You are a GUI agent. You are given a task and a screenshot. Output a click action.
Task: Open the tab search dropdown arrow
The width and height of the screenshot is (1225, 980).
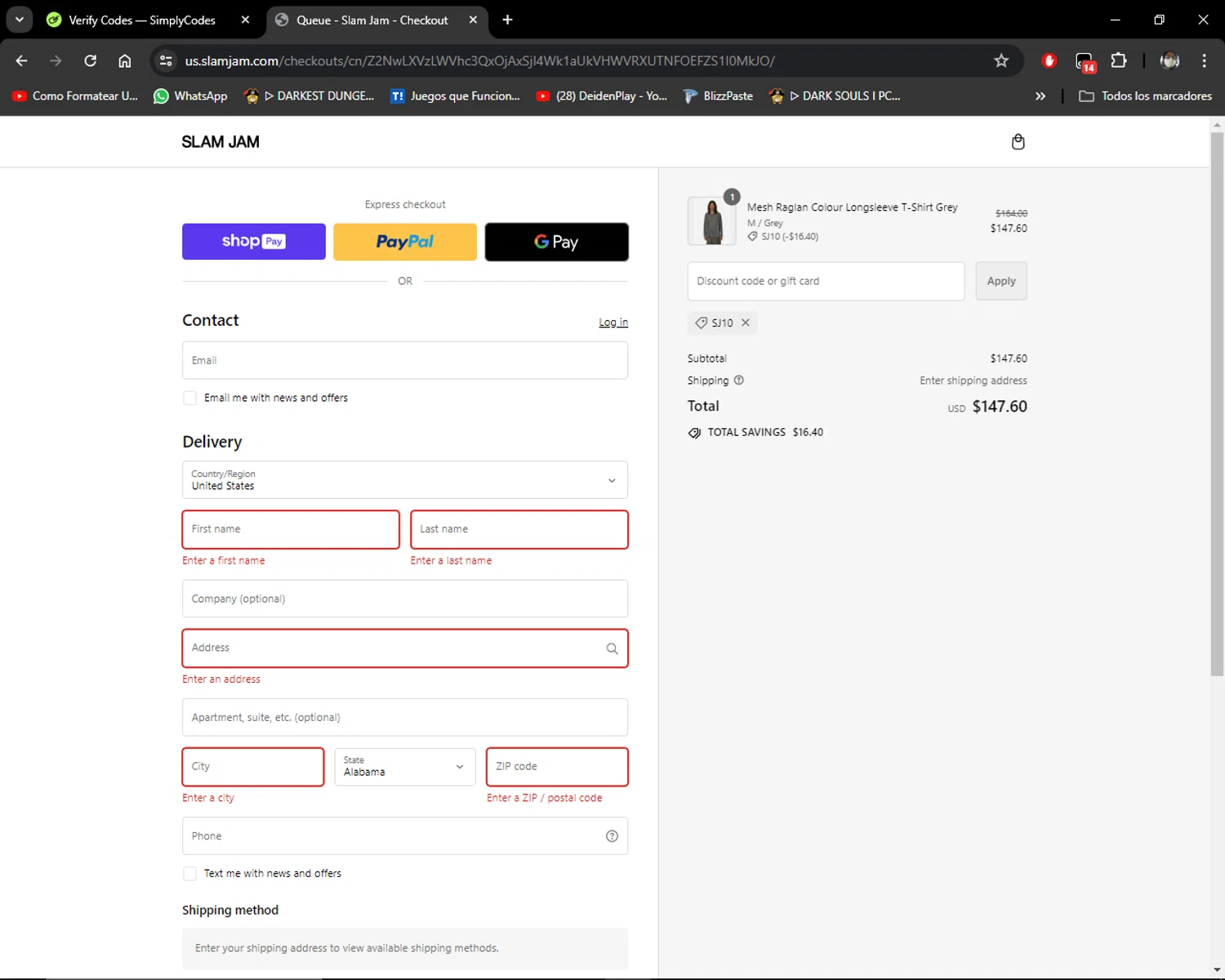(19, 20)
